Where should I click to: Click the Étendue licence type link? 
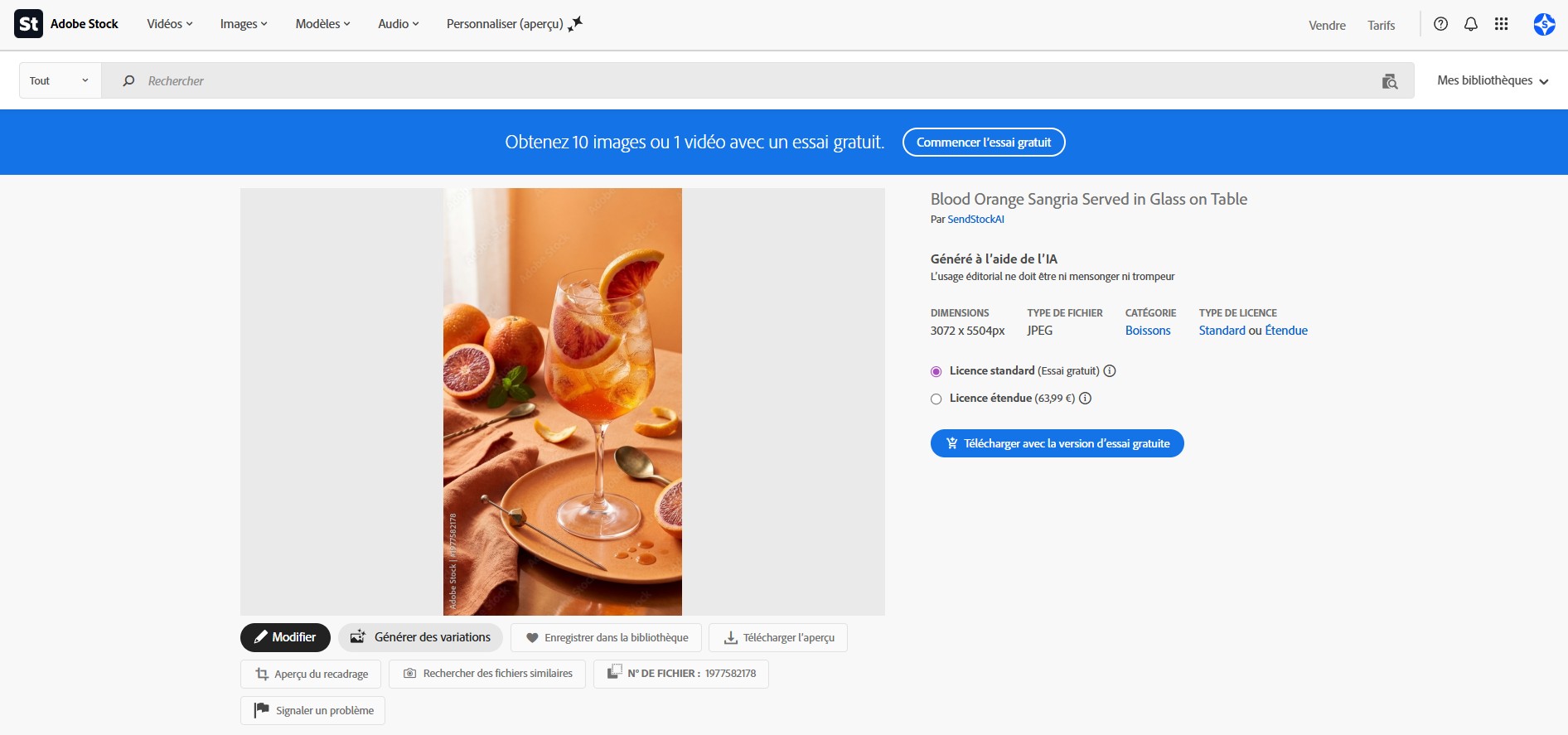(1286, 331)
